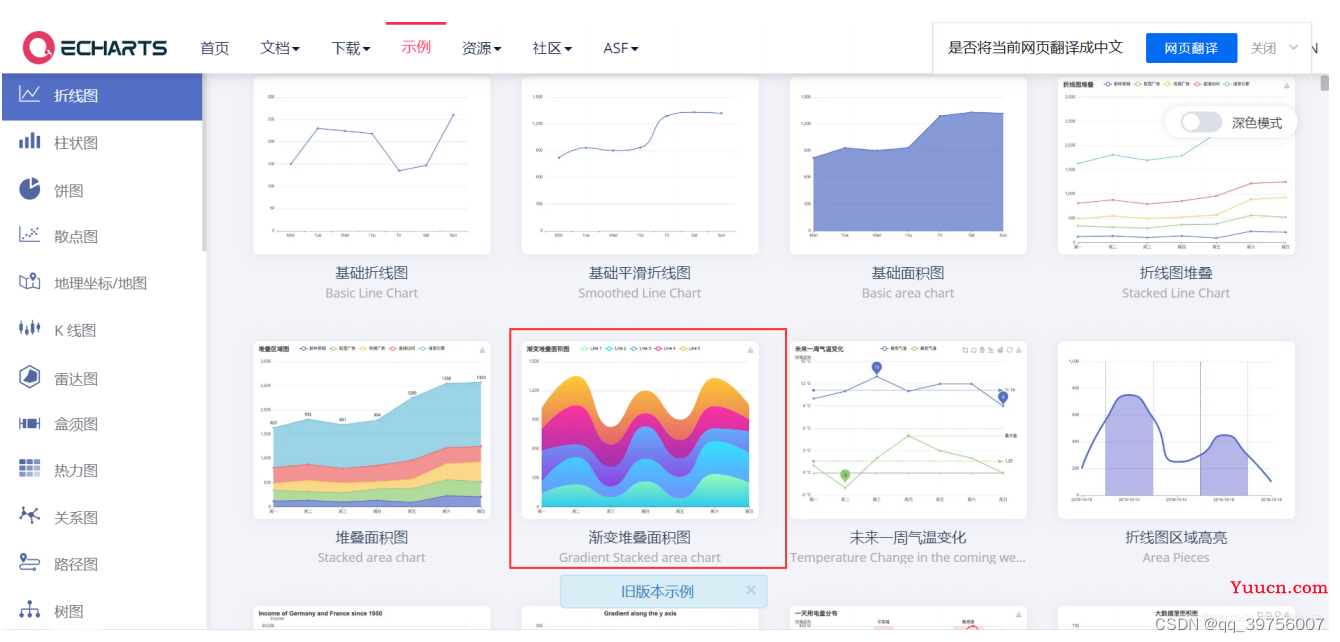
Task: Select the radar chart icon in sidebar
Action: click(x=30, y=377)
